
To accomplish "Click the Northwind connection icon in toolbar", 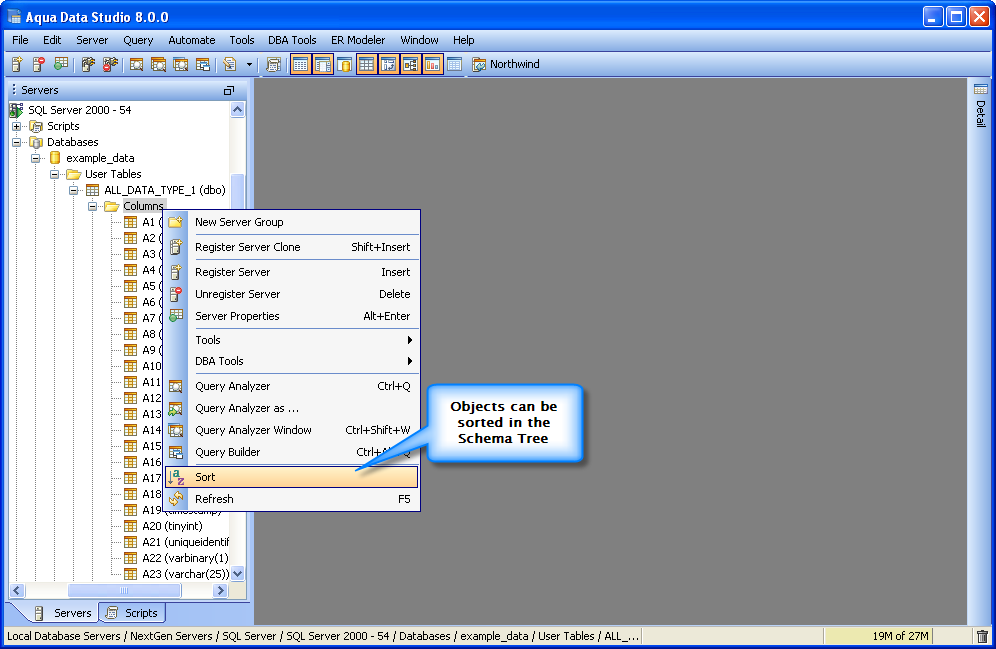I will click(479, 64).
